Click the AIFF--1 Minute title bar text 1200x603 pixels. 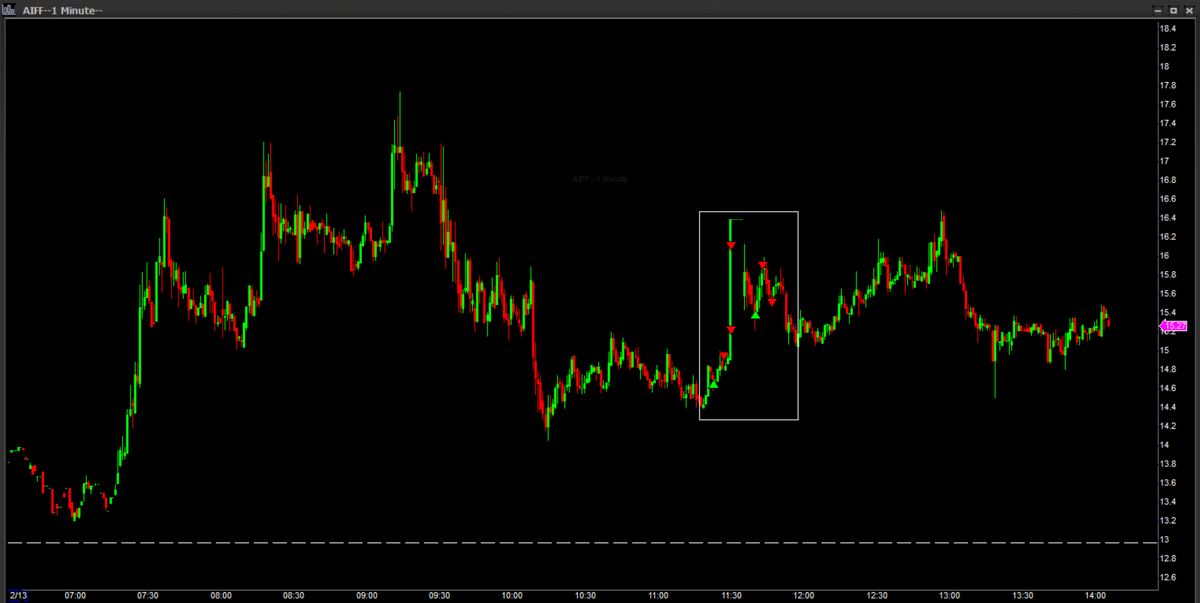tap(62, 10)
